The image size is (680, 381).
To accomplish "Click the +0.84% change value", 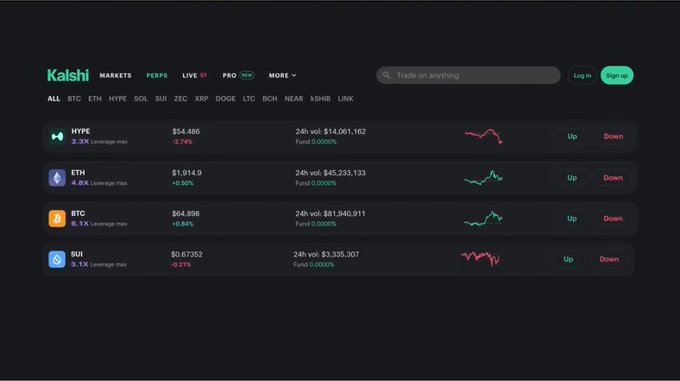I will (183, 224).
